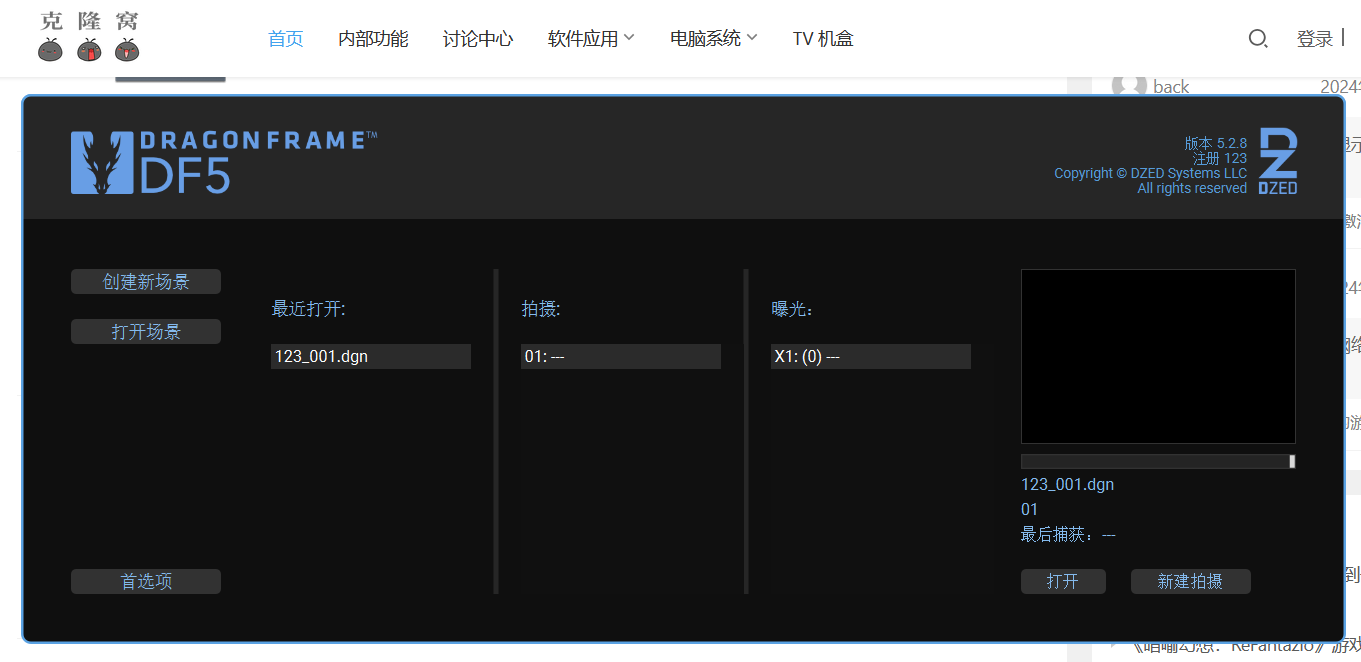Click the DZED logo icon

pos(1278,160)
